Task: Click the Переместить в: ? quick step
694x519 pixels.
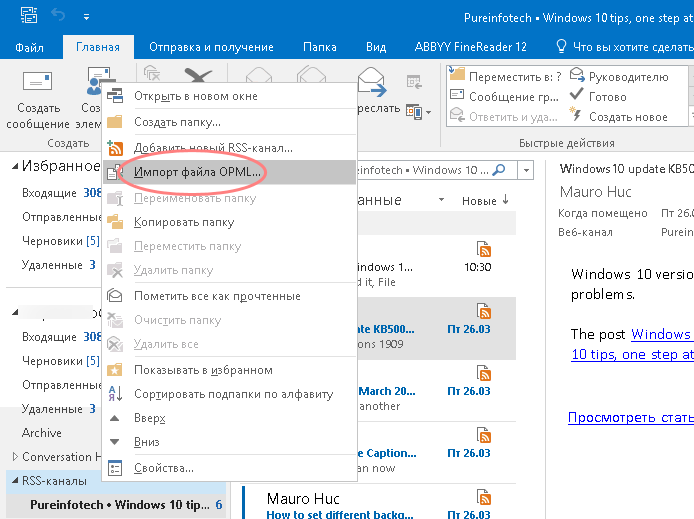Action: point(506,77)
